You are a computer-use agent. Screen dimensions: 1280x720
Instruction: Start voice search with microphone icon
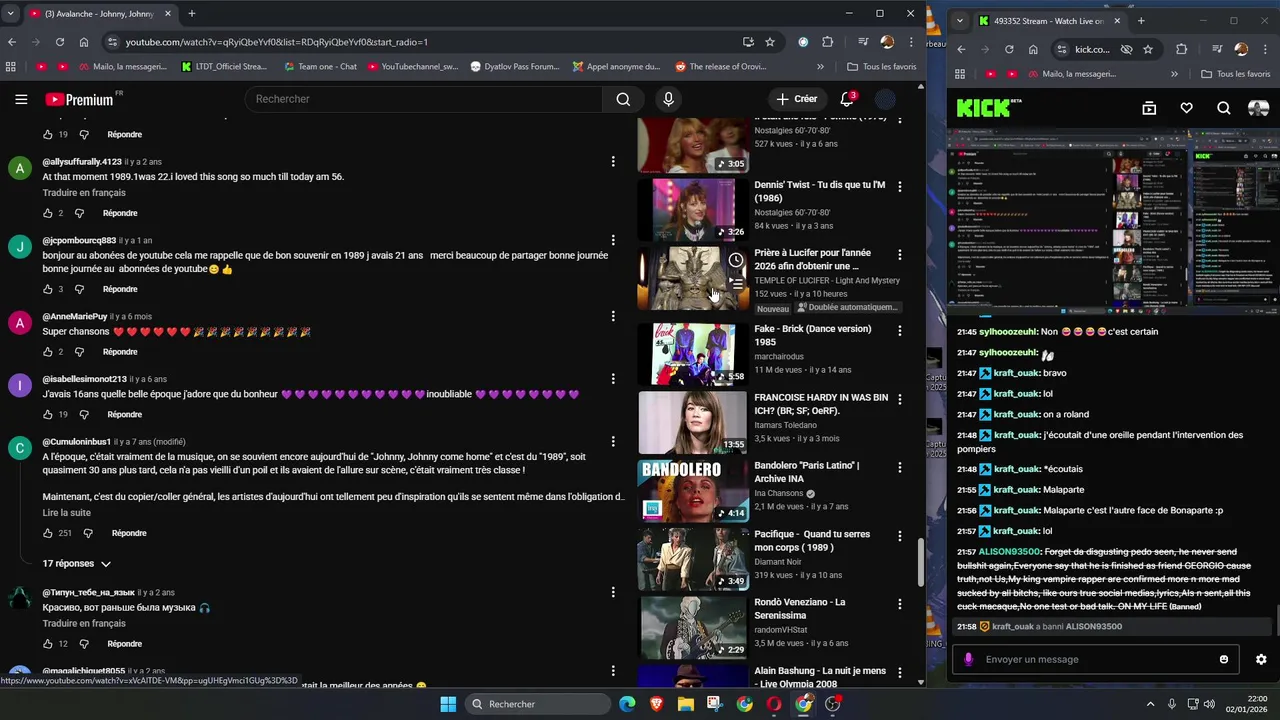(669, 99)
